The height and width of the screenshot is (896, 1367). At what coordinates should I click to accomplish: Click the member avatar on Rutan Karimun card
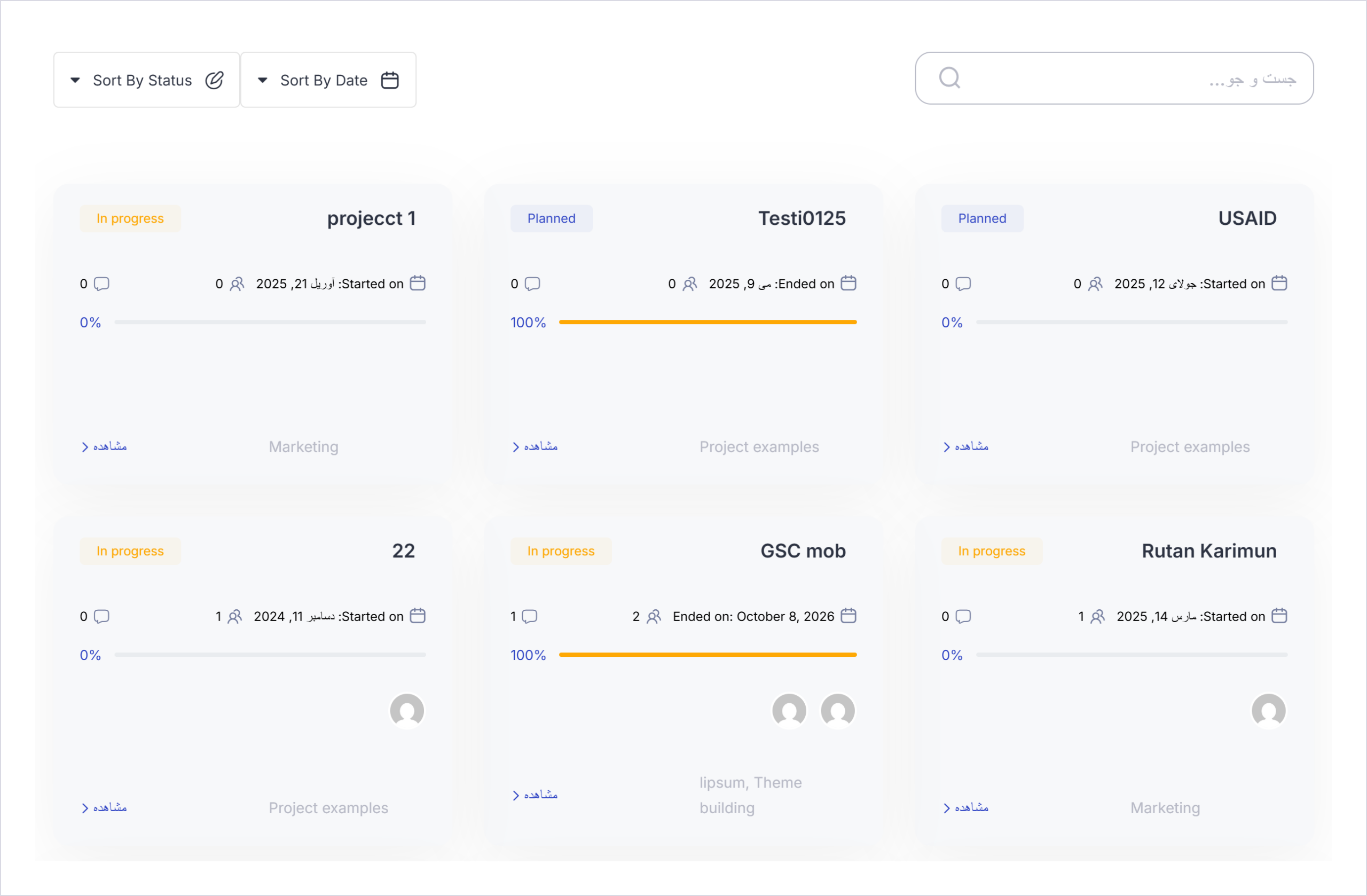point(1268,711)
